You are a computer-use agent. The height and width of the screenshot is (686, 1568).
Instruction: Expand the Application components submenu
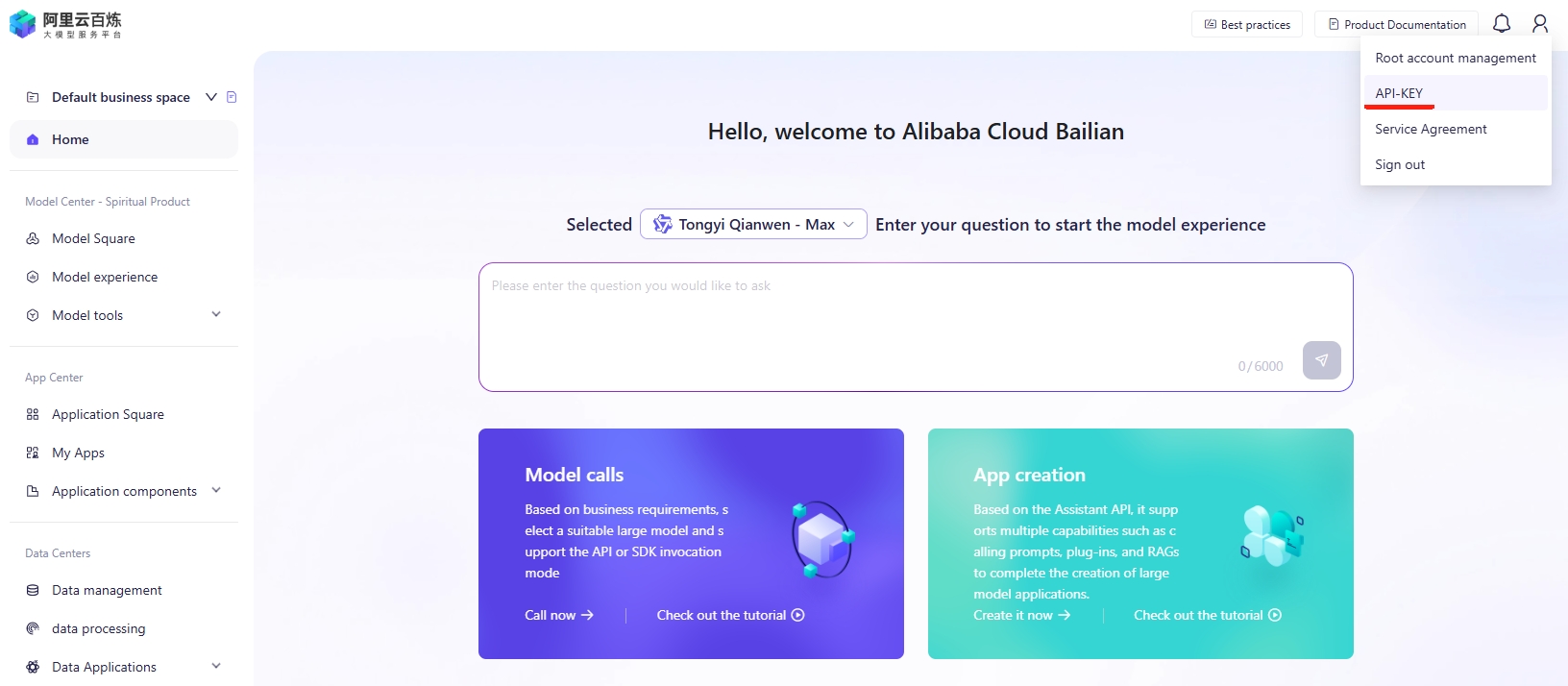[x=216, y=490]
